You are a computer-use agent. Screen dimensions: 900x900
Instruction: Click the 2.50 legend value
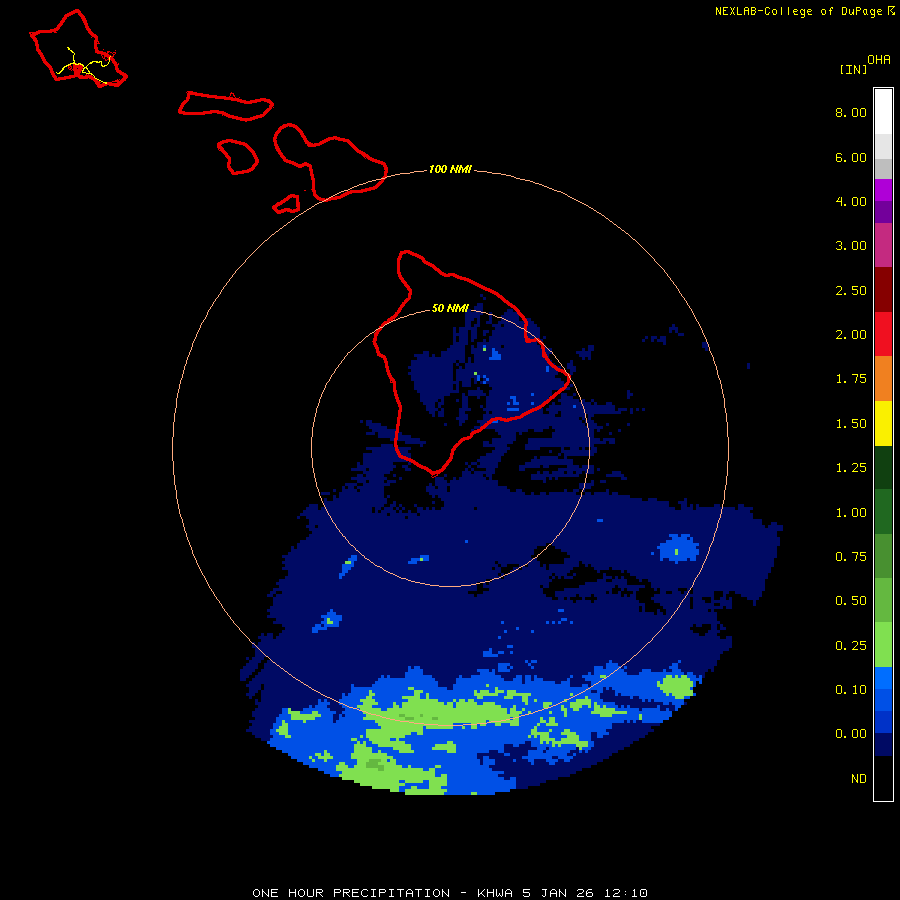[851, 290]
